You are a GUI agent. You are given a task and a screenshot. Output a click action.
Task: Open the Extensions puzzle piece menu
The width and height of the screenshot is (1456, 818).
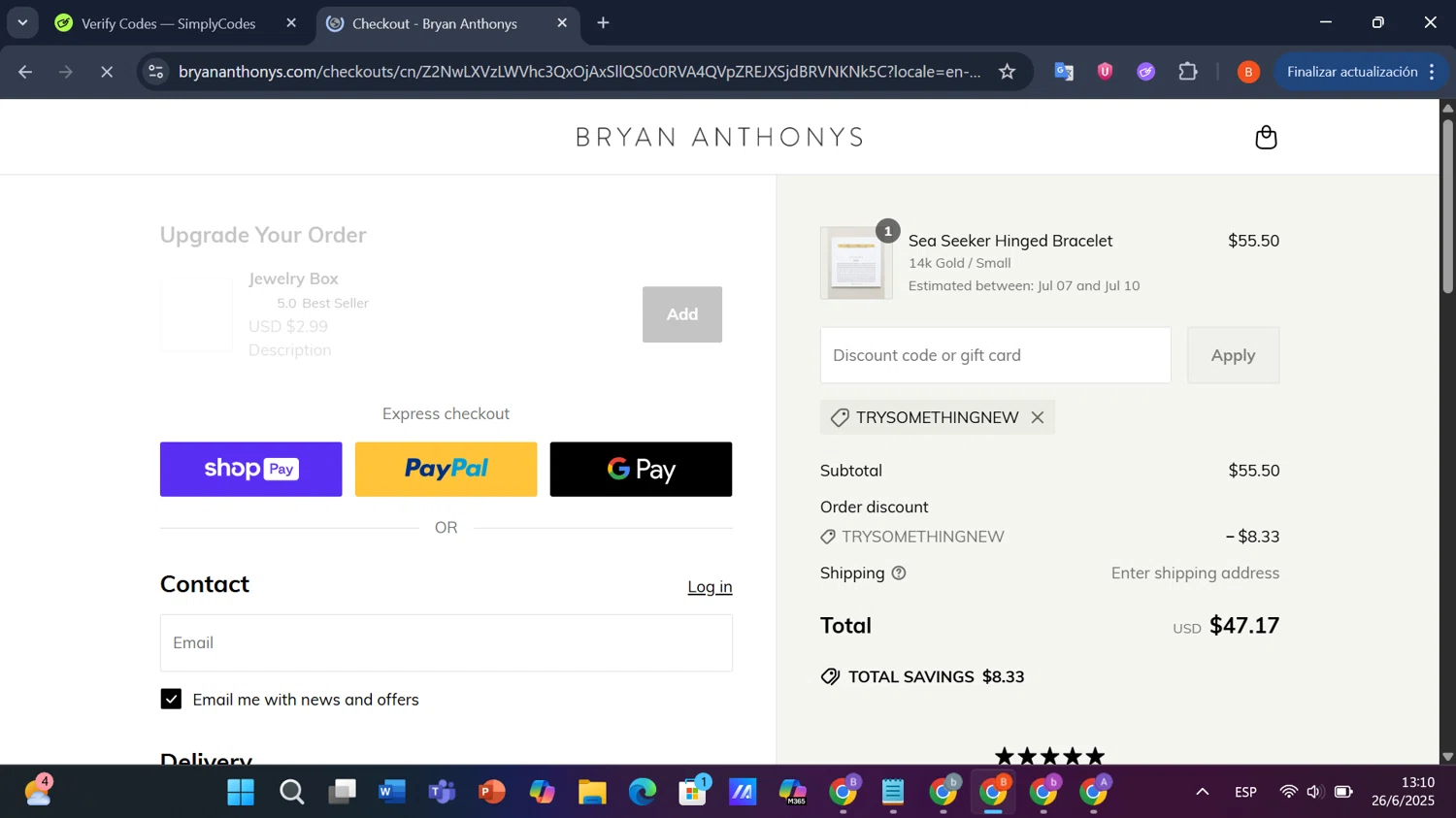(x=1188, y=72)
